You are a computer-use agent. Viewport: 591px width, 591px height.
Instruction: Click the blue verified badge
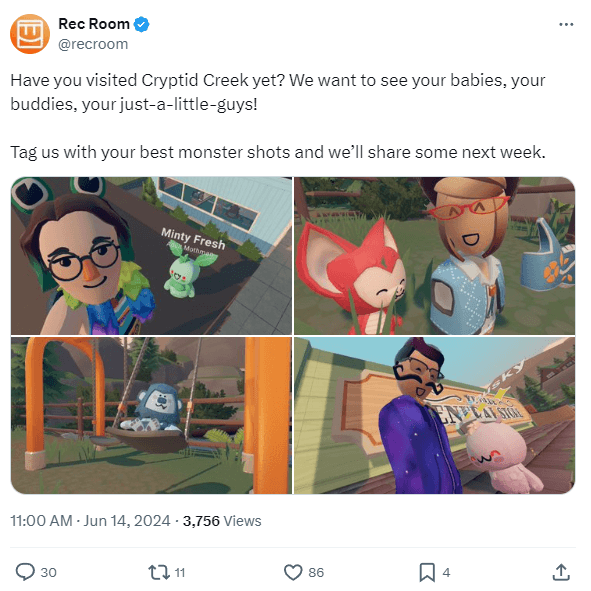coord(142,24)
